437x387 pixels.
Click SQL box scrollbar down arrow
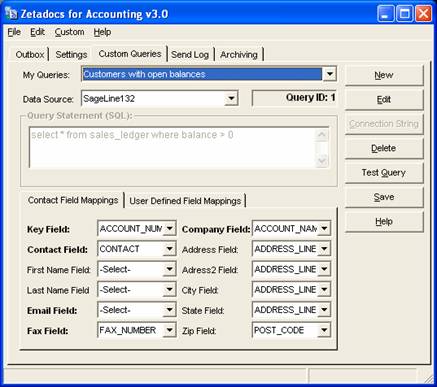click(x=322, y=161)
